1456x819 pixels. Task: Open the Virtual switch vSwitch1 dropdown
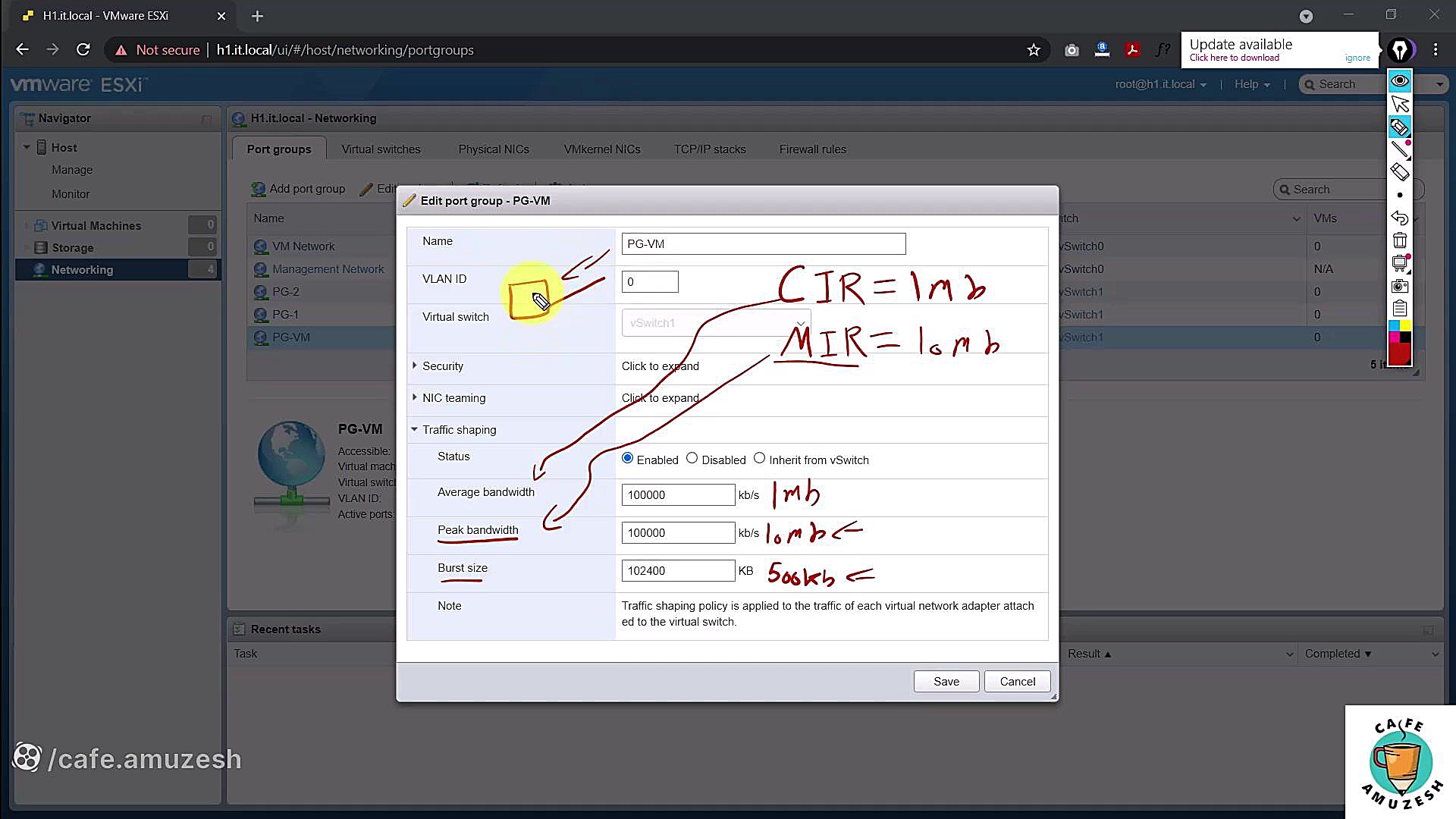click(x=716, y=323)
